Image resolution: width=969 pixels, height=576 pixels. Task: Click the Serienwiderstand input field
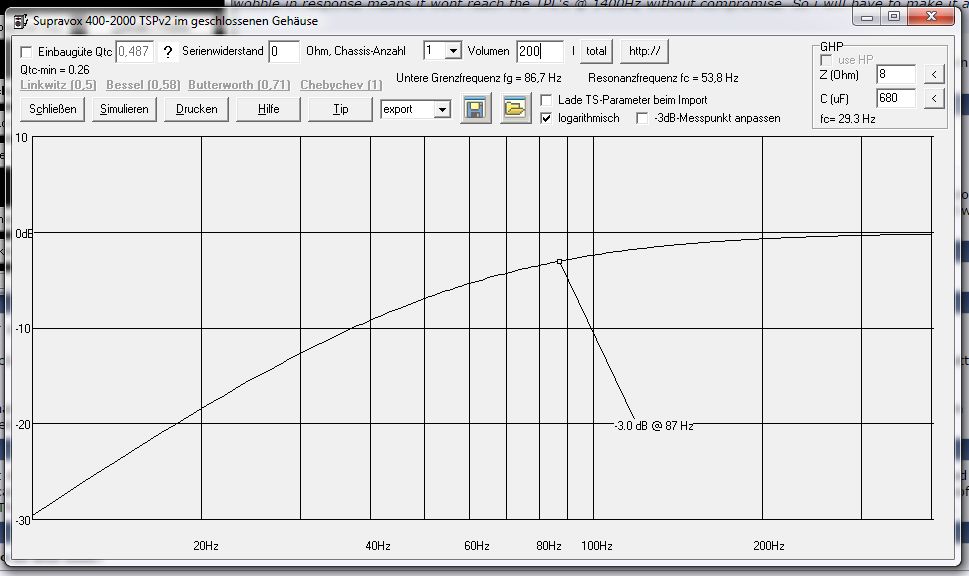tap(284, 51)
